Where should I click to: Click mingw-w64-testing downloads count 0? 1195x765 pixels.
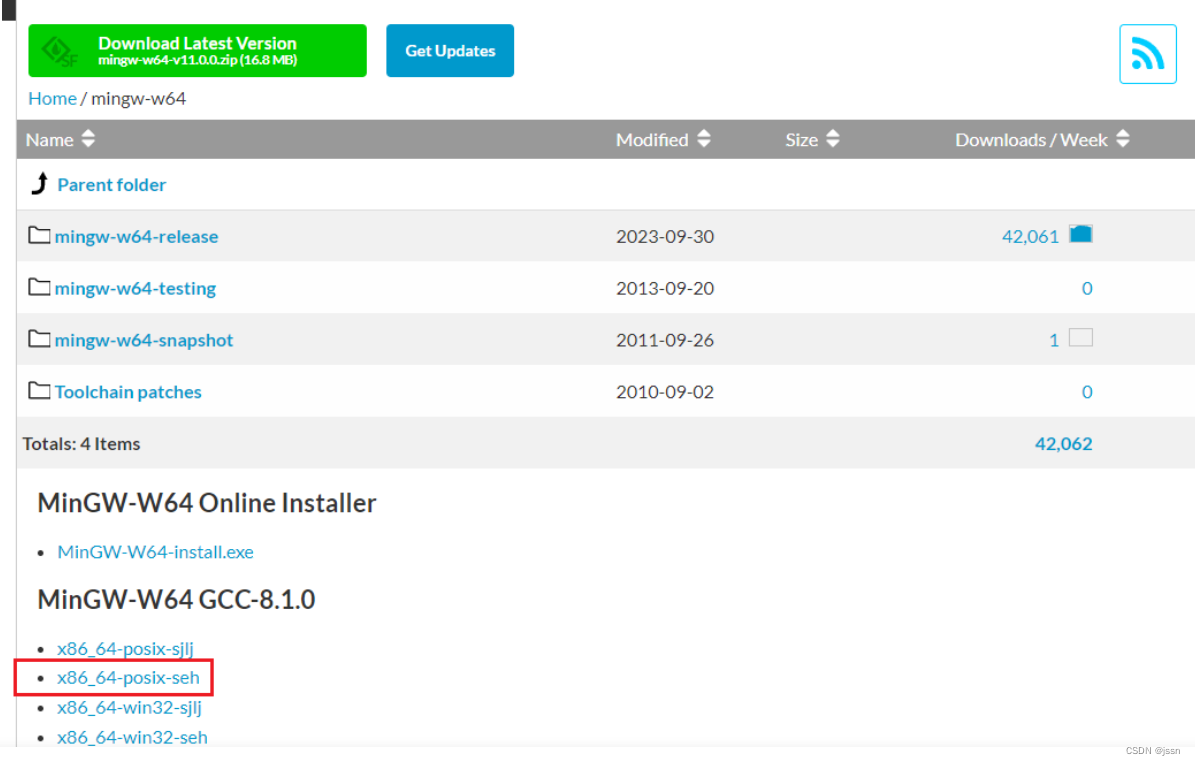(1087, 288)
